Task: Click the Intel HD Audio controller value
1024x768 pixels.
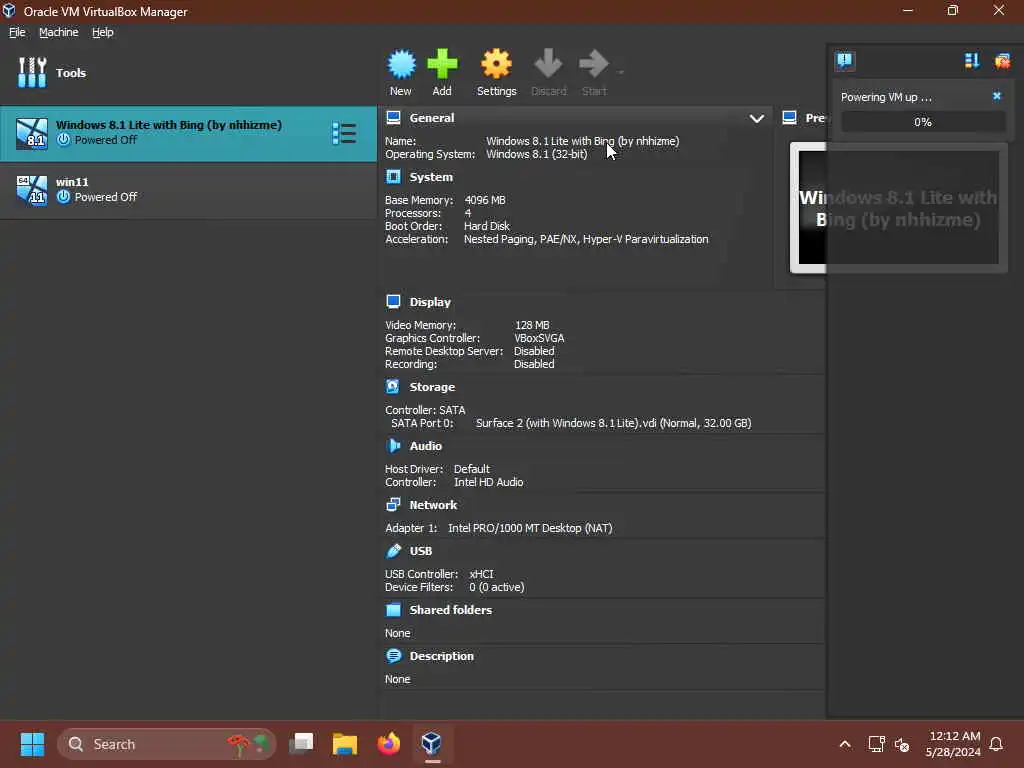Action: tap(488, 482)
